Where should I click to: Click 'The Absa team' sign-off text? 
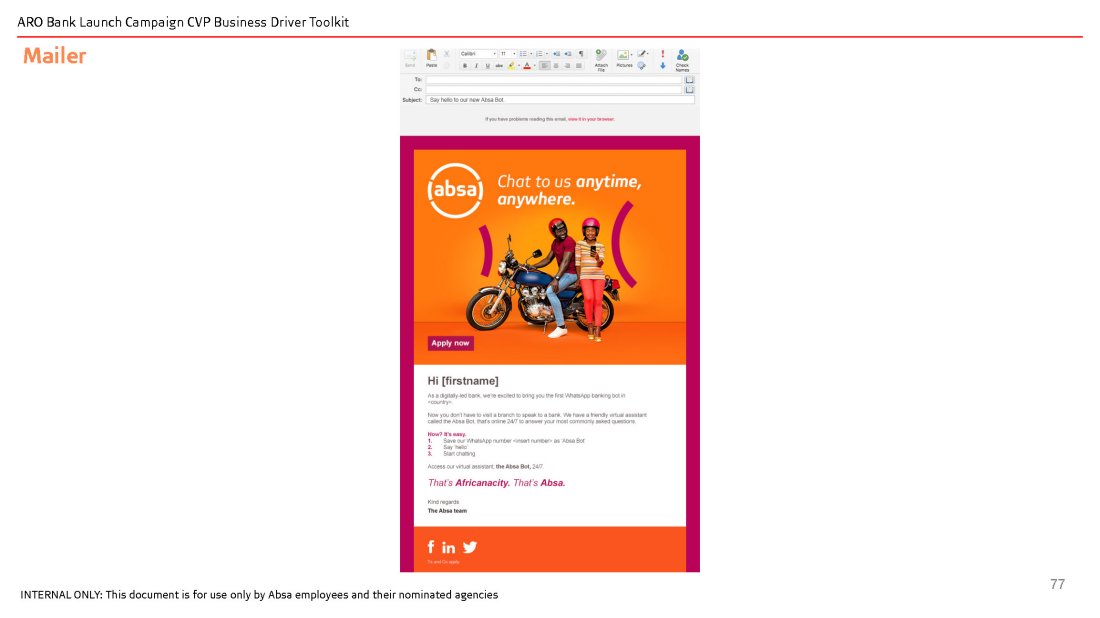point(447,511)
